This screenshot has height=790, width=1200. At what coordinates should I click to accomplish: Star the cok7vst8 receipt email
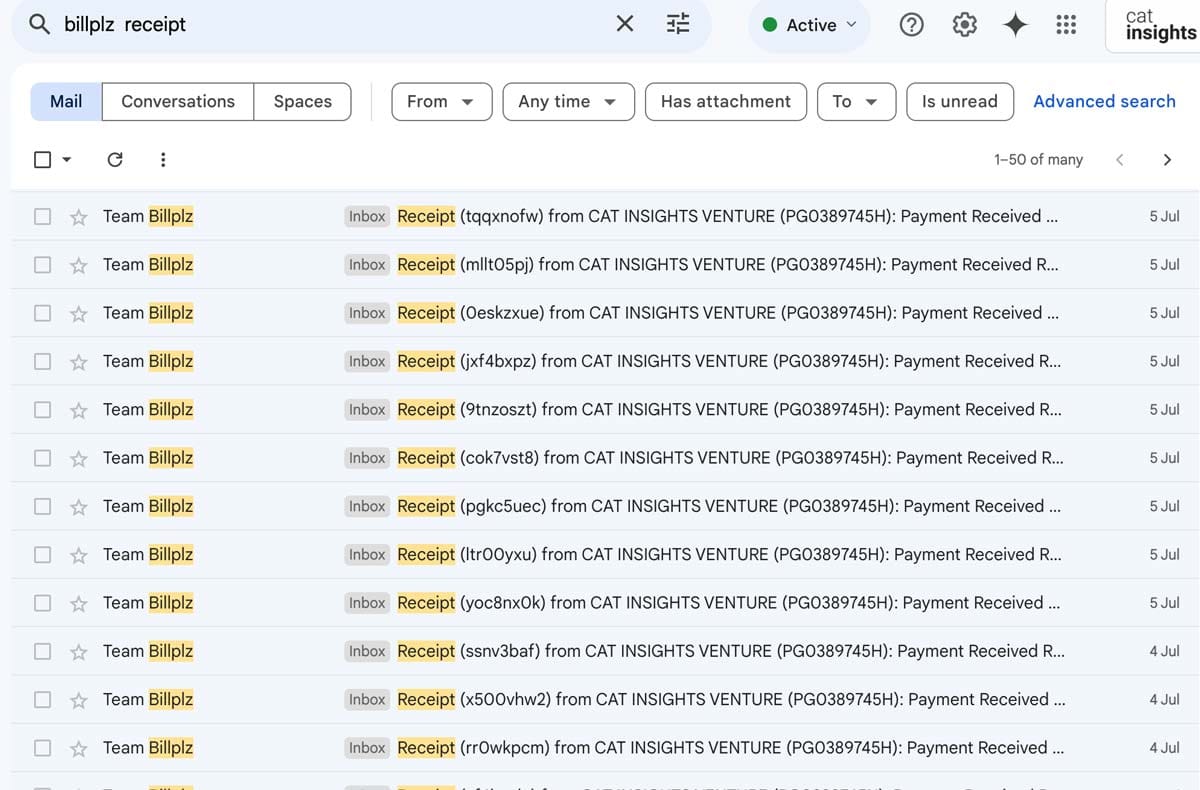(79, 458)
